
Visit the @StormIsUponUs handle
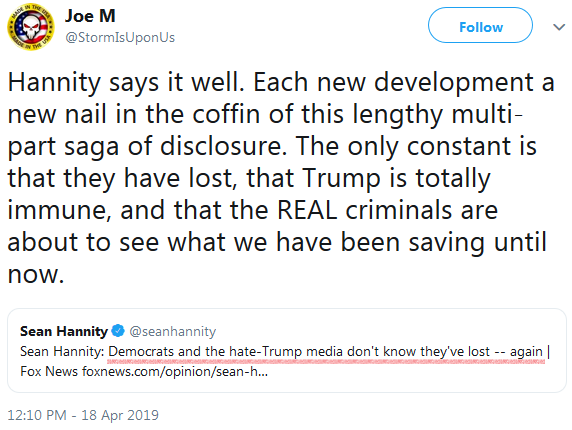click(x=120, y=37)
